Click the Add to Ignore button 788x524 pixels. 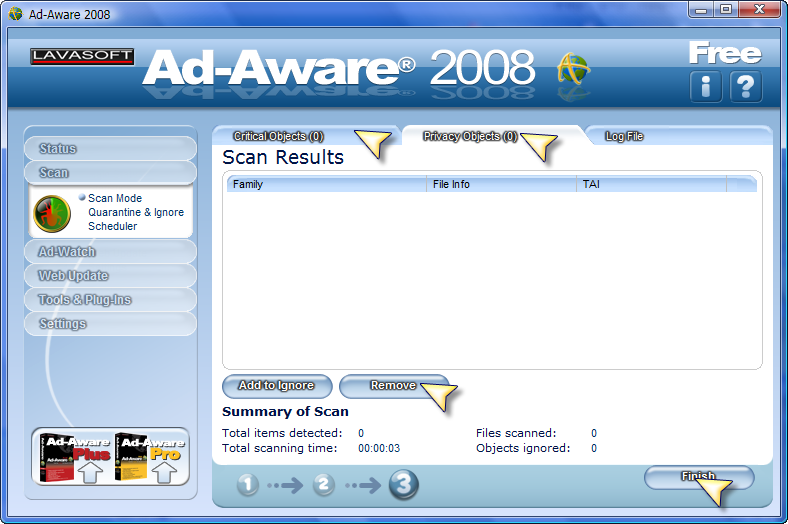point(277,386)
